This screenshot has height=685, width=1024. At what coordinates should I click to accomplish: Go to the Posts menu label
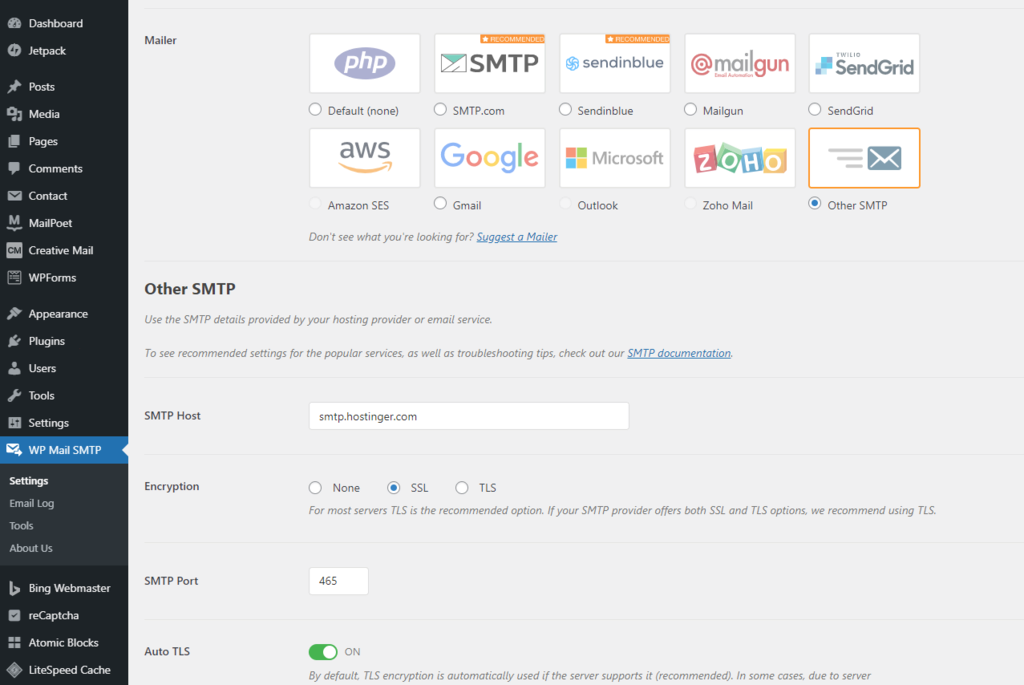(42, 87)
